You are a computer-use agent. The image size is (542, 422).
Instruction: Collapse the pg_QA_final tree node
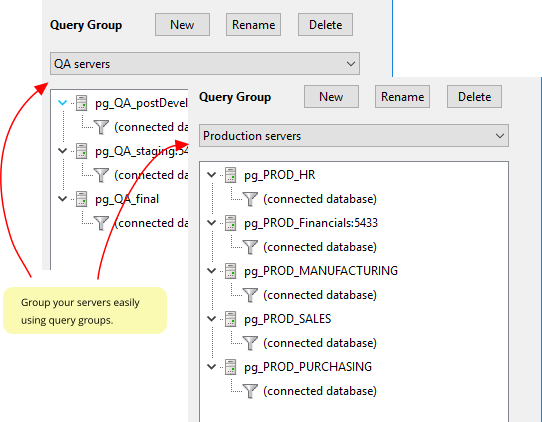point(62,199)
